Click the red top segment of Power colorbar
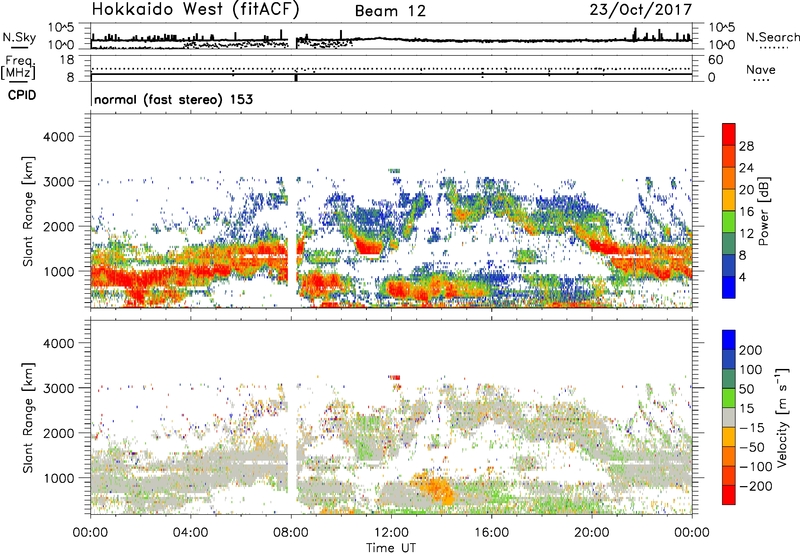 pyautogui.click(x=729, y=135)
